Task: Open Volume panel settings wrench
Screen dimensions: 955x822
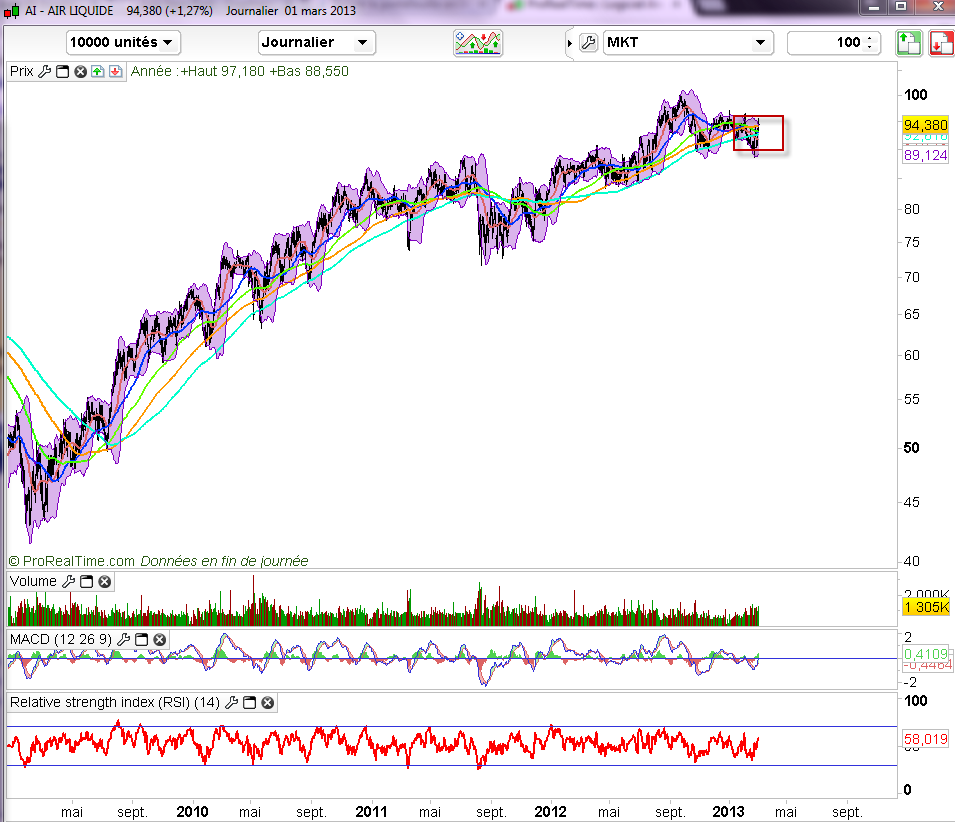Action: click(x=69, y=581)
